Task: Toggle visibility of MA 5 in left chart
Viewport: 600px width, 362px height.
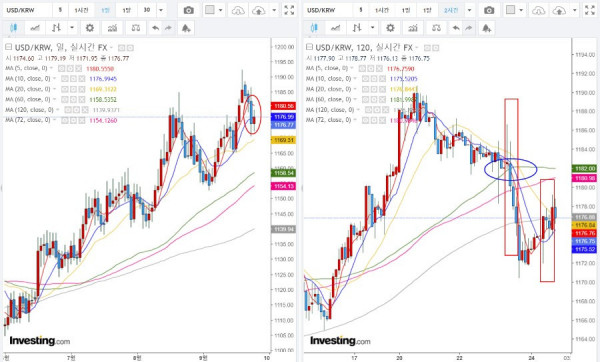Action: (x=62, y=68)
